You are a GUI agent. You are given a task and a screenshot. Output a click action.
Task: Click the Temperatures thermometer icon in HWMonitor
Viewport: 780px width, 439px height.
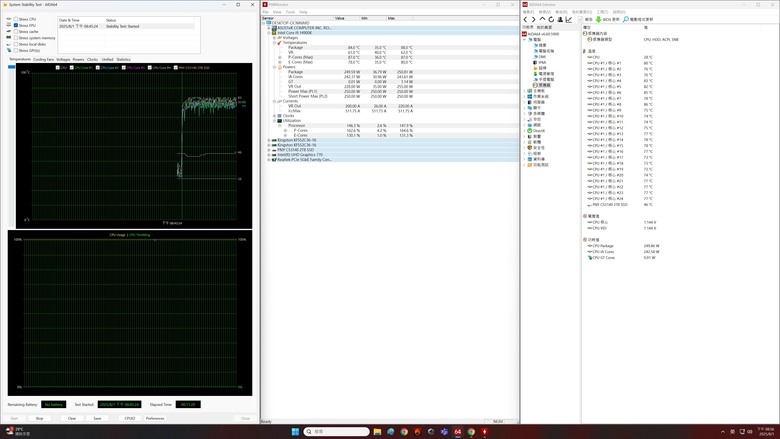click(280, 43)
